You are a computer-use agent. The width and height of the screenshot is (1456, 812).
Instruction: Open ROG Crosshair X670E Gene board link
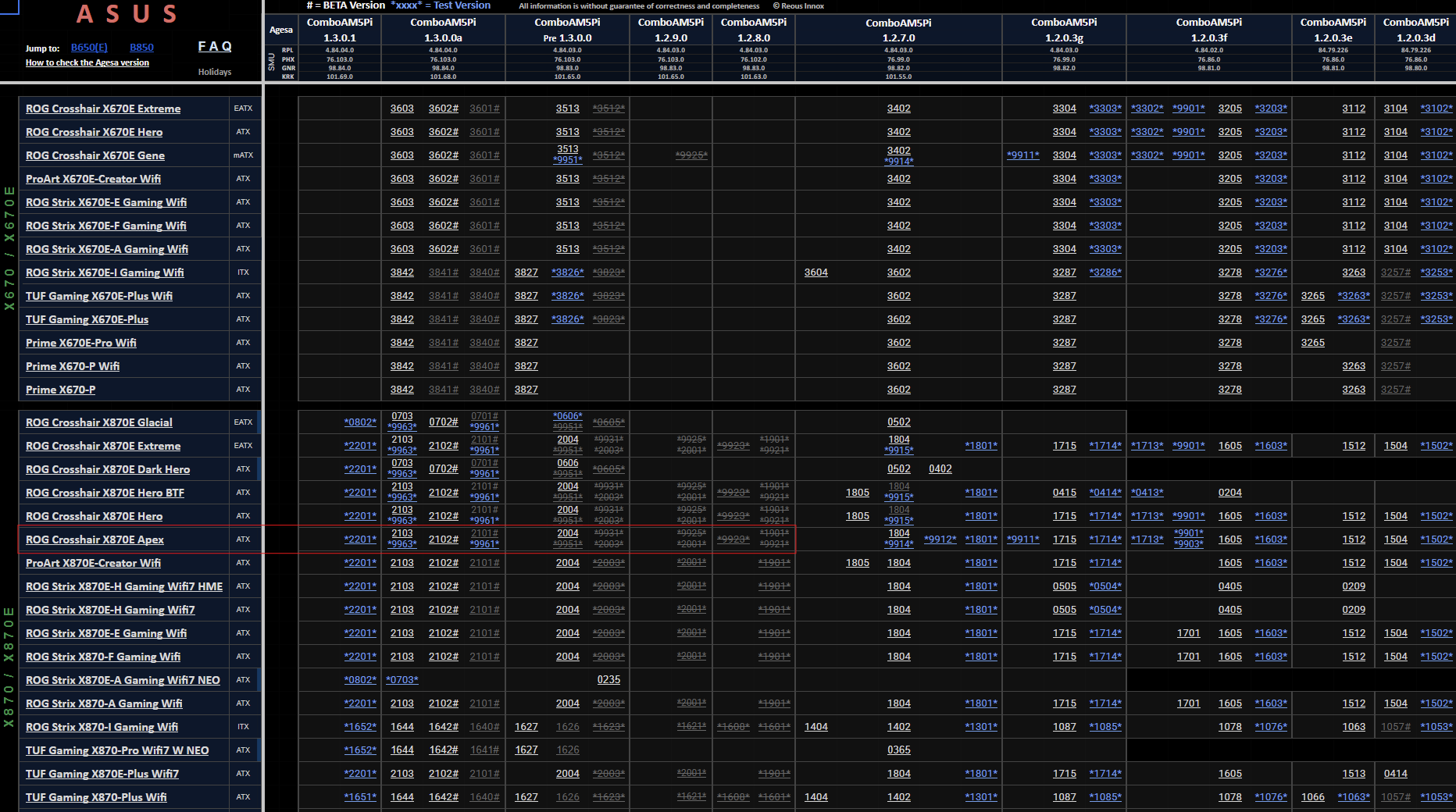[x=95, y=155]
